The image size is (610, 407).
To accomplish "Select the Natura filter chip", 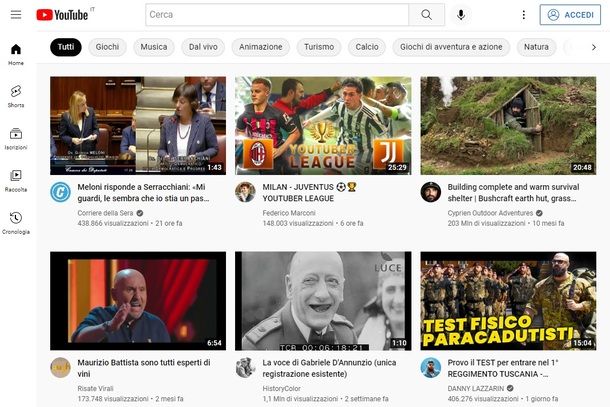I will pyautogui.click(x=536, y=47).
